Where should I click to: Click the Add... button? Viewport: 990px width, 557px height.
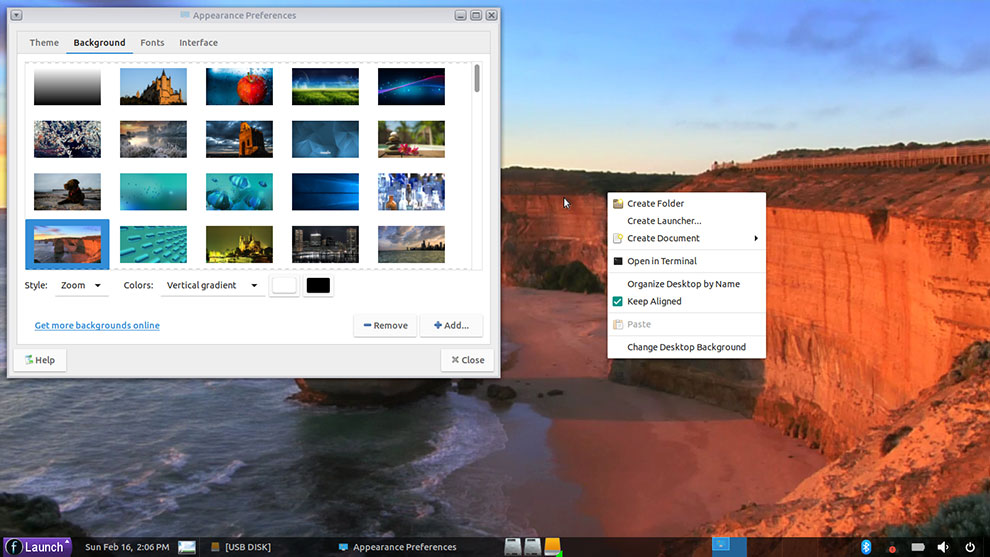coord(451,325)
